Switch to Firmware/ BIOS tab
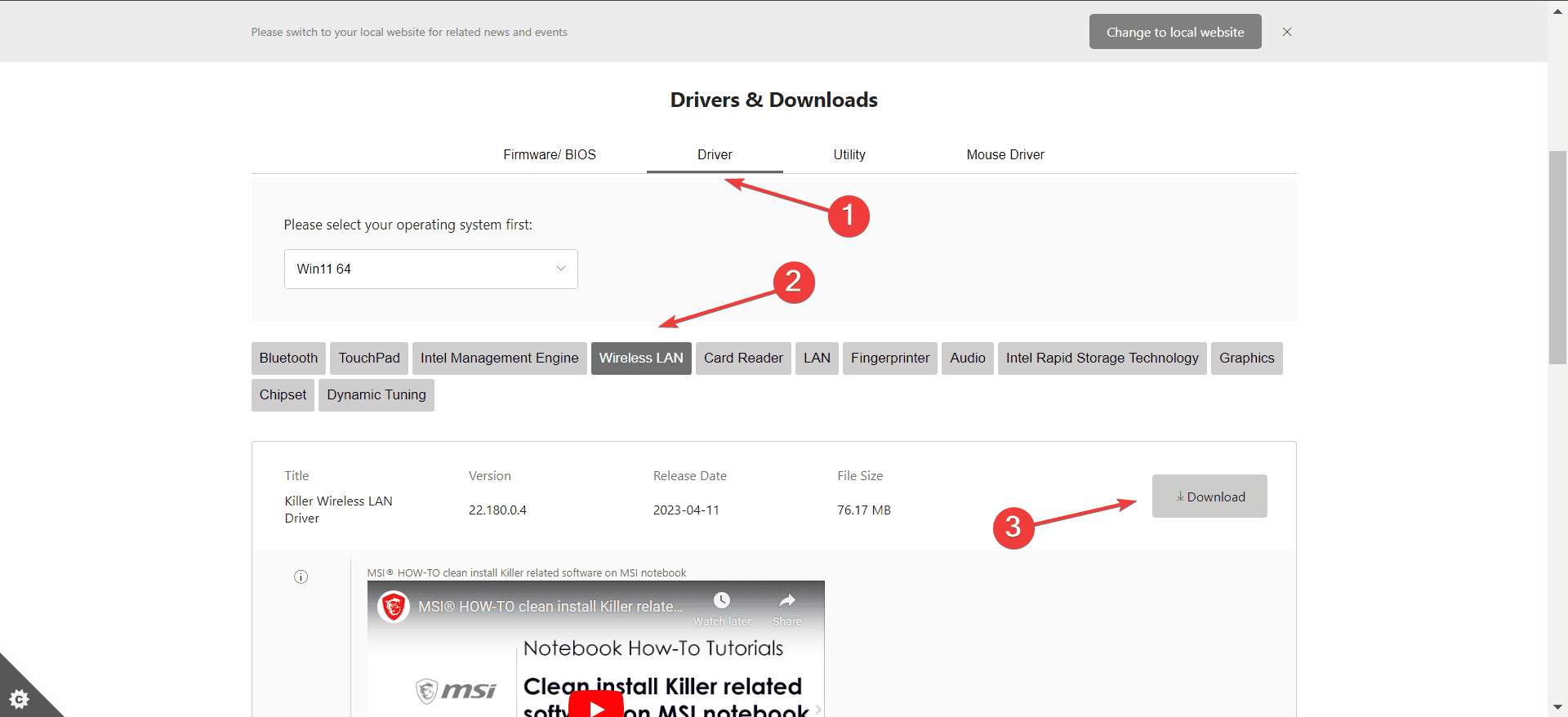Image resolution: width=1568 pixels, height=717 pixels. (550, 154)
